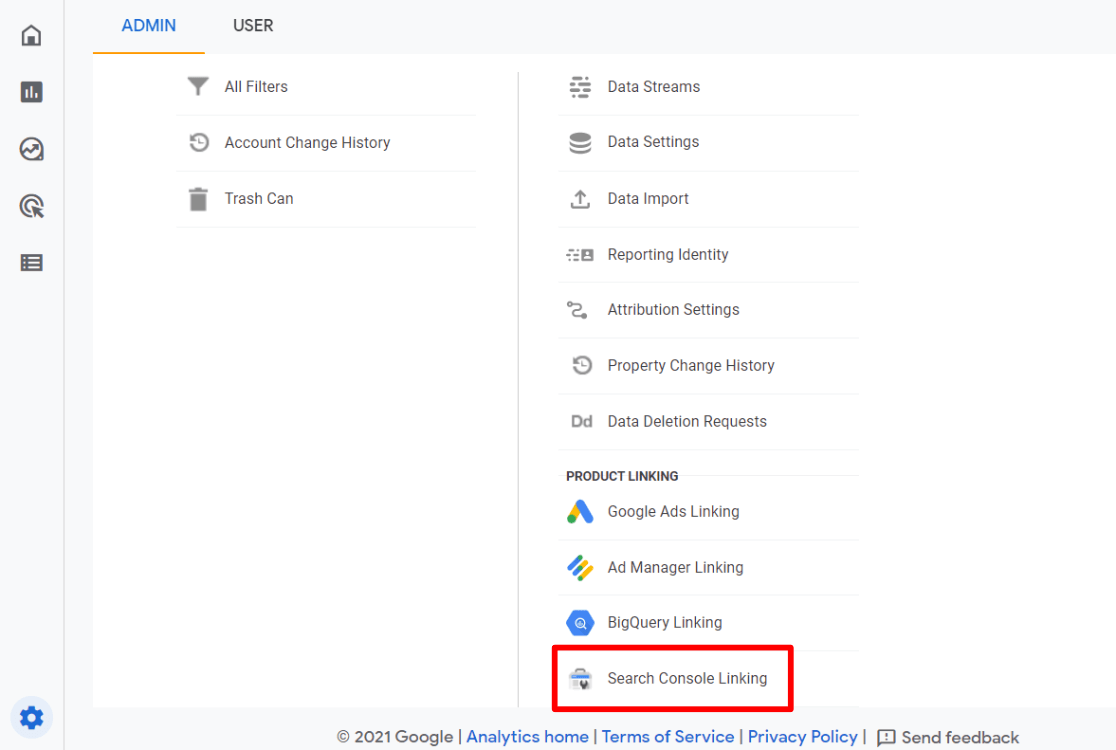
Task: Open Data Streams settings
Action: pos(653,86)
